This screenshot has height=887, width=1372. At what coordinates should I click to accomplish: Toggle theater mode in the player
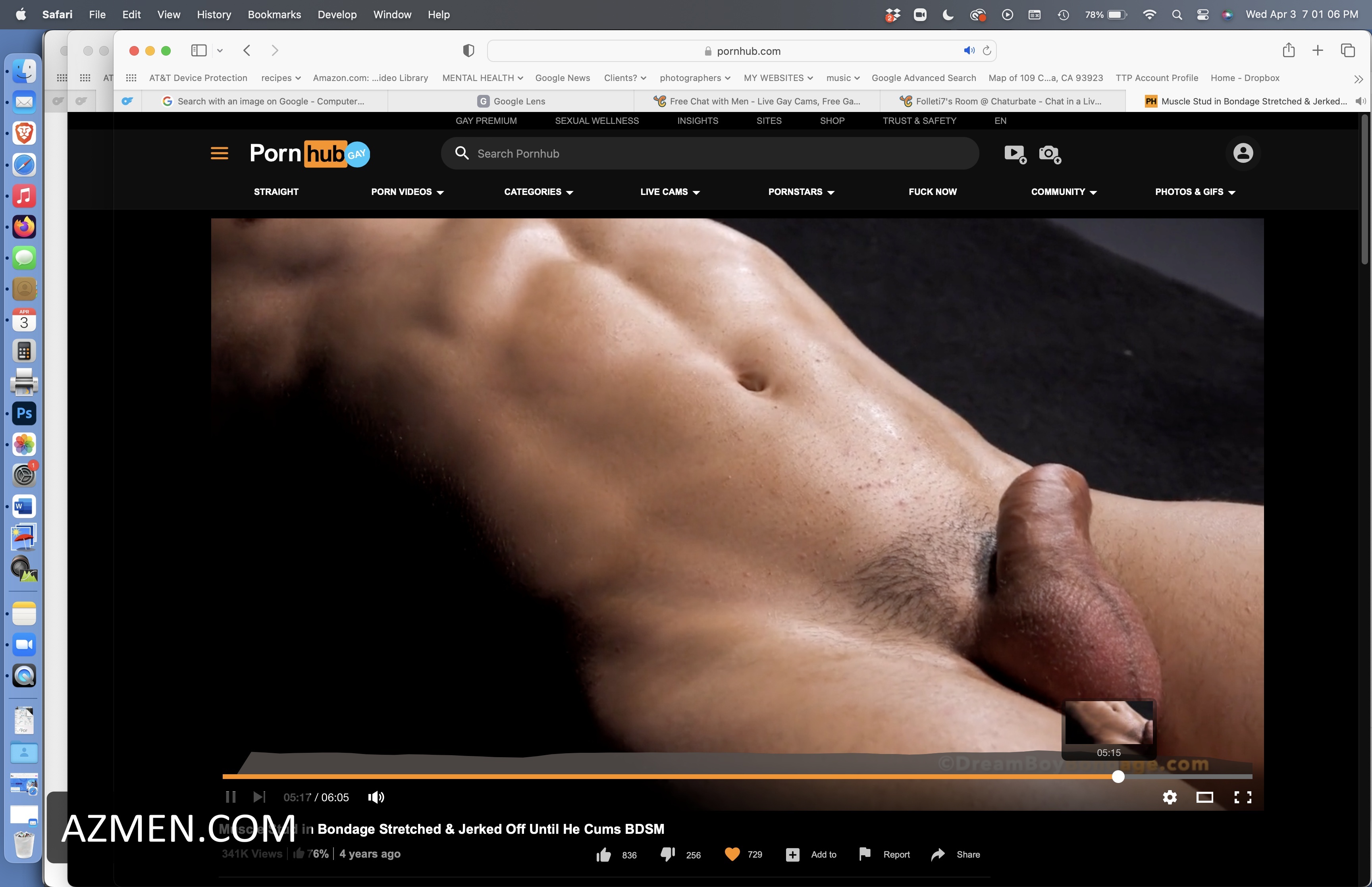[1204, 797]
